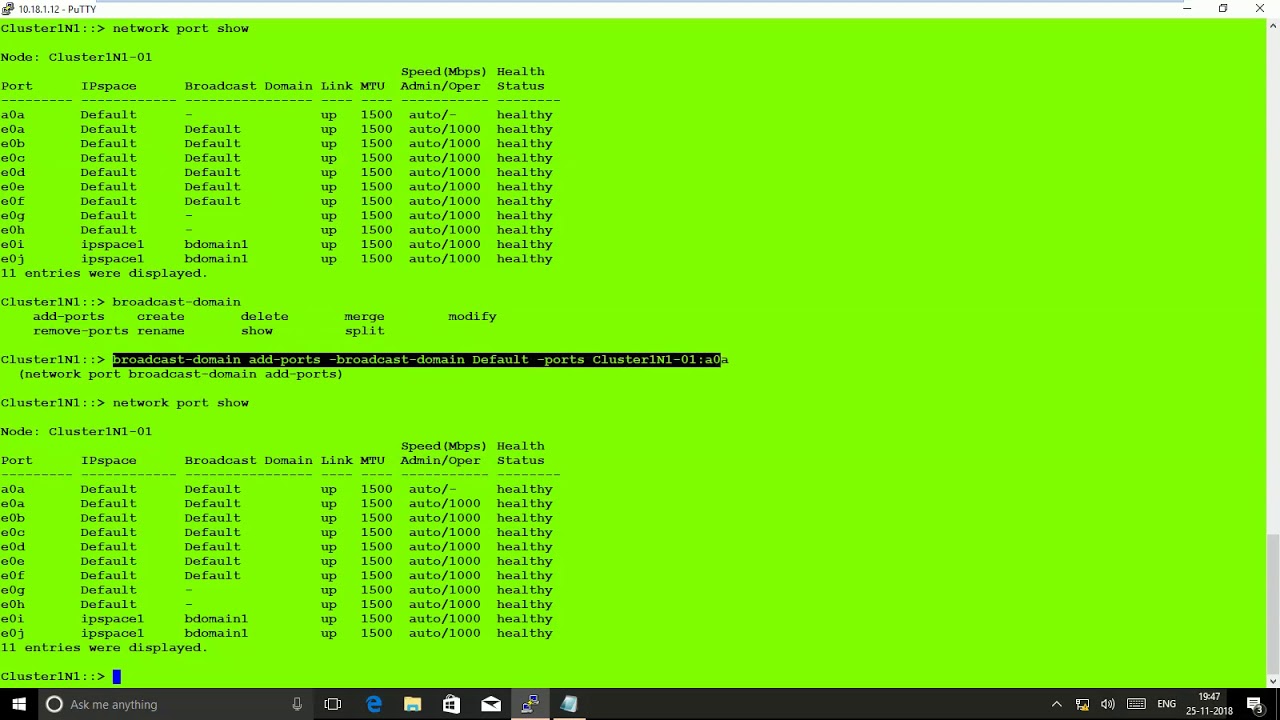Open File Explorer from taskbar

(412, 704)
